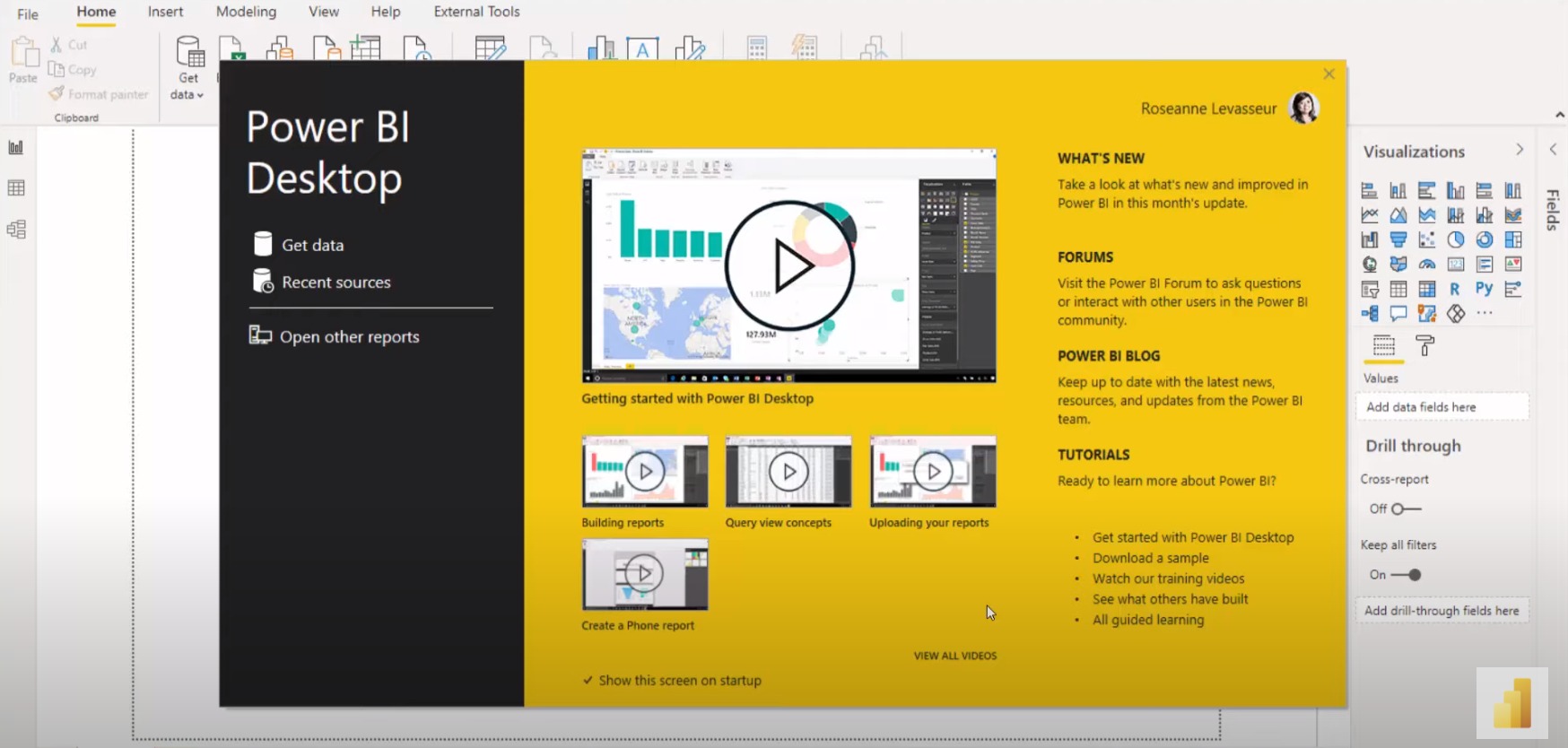Select the Scatter chart visual
Image resolution: width=1568 pixels, height=748 pixels.
[1426, 239]
